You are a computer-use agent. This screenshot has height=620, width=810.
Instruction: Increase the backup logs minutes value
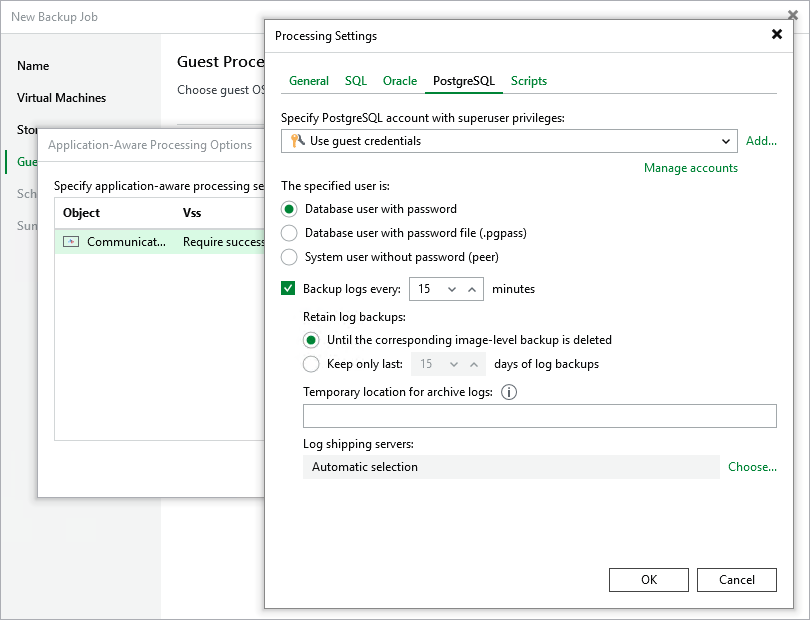(472, 289)
